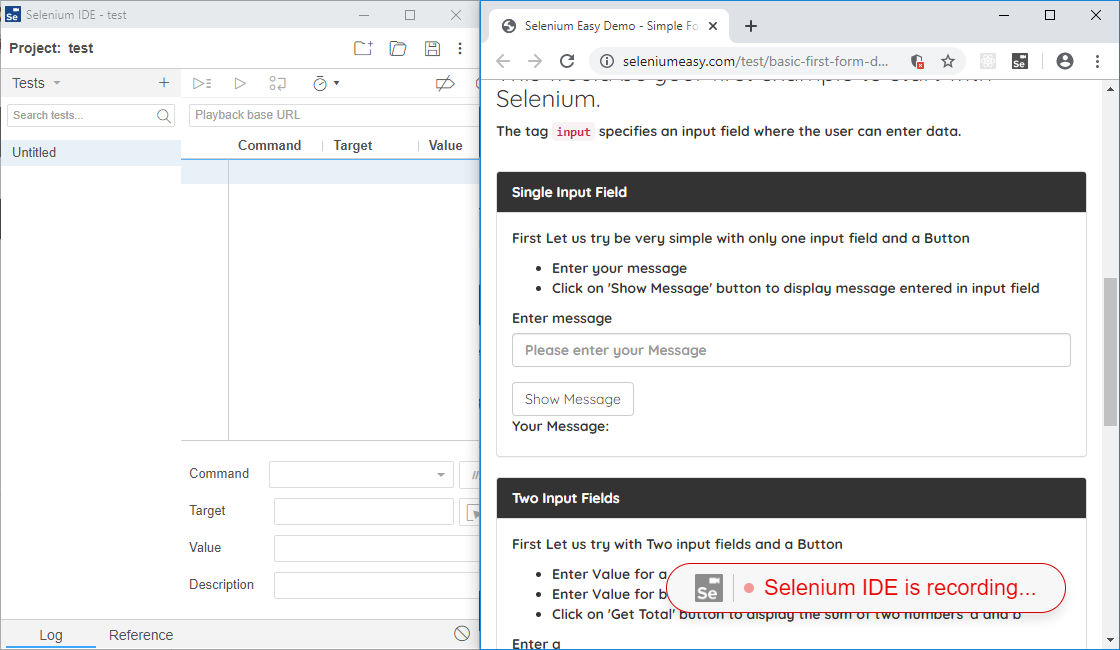Run all tests in Selenium IDE

click(203, 83)
